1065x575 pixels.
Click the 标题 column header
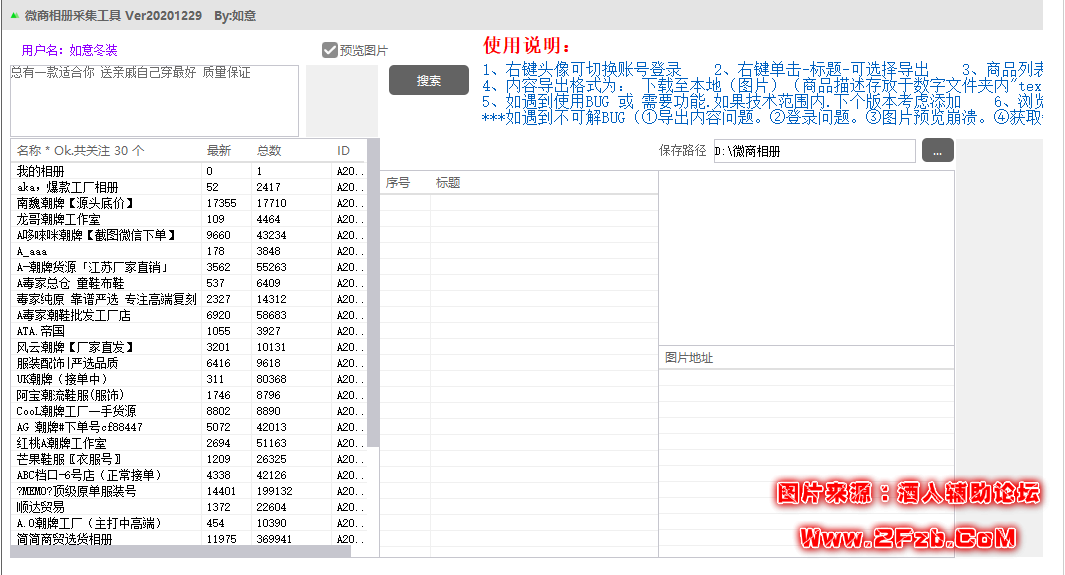click(x=447, y=183)
